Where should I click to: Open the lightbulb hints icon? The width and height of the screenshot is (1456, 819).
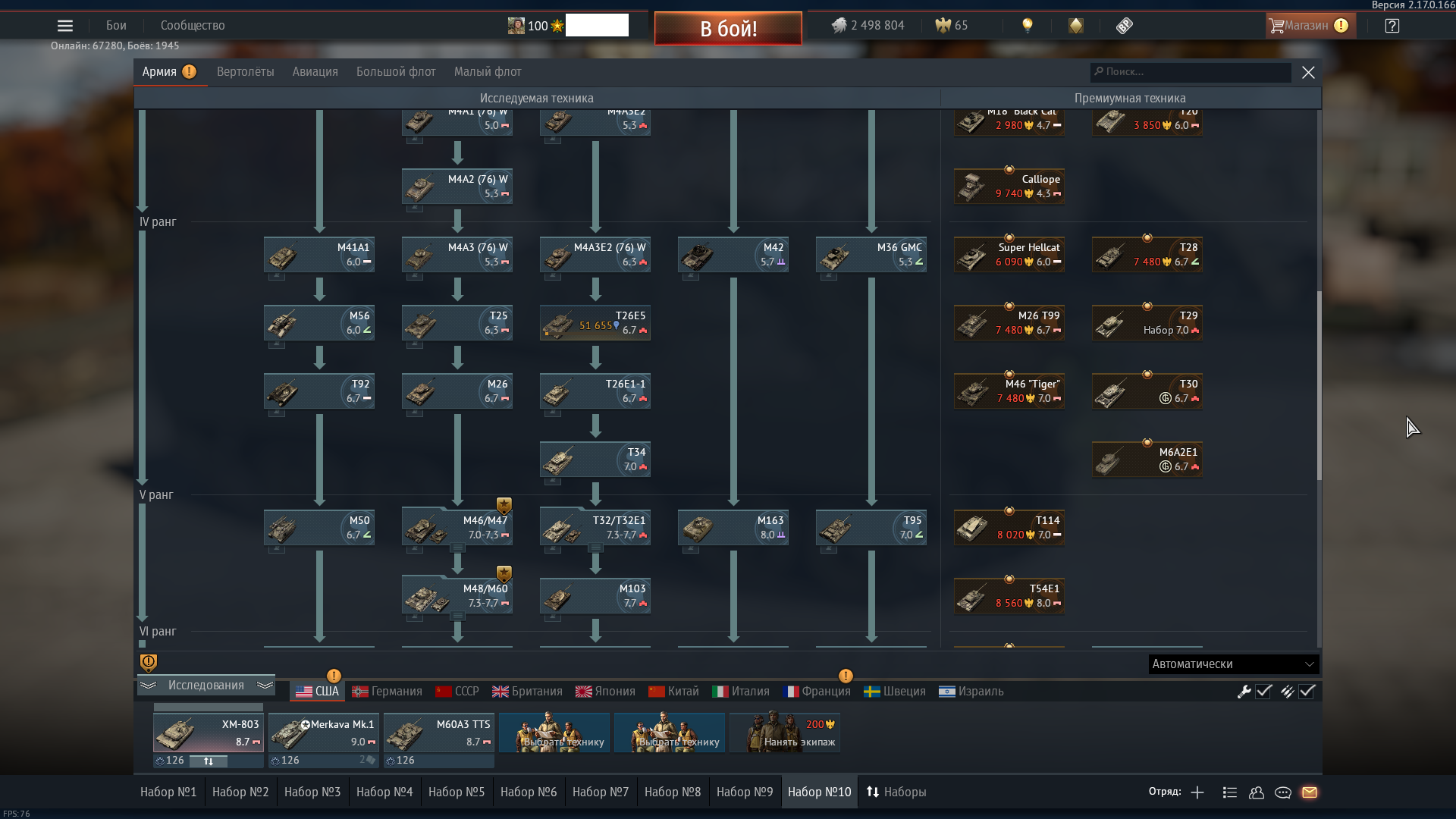click(1028, 26)
